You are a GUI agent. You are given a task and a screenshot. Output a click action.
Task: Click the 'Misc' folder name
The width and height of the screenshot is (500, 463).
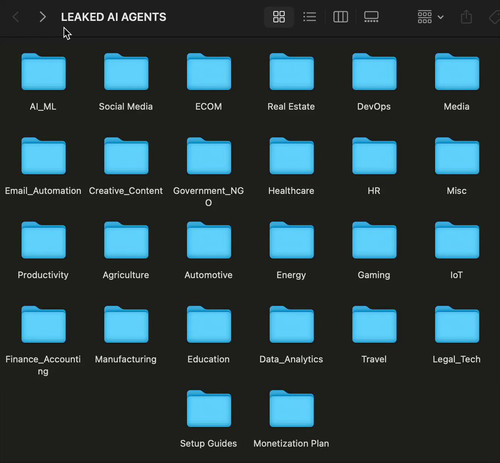click(x=457, y=191)
